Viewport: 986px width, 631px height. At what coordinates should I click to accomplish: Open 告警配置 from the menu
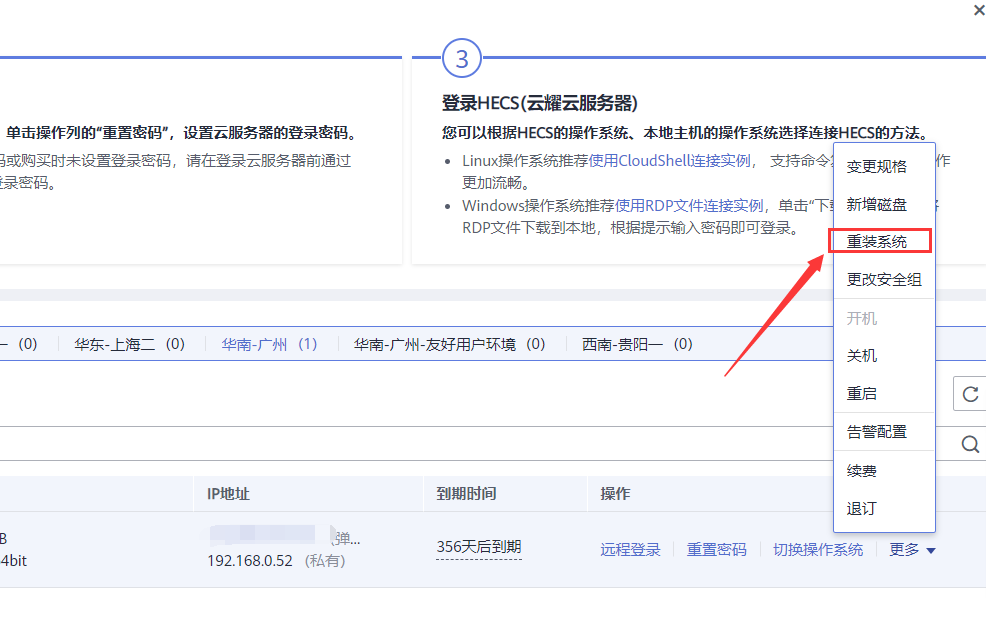[877, 432]
